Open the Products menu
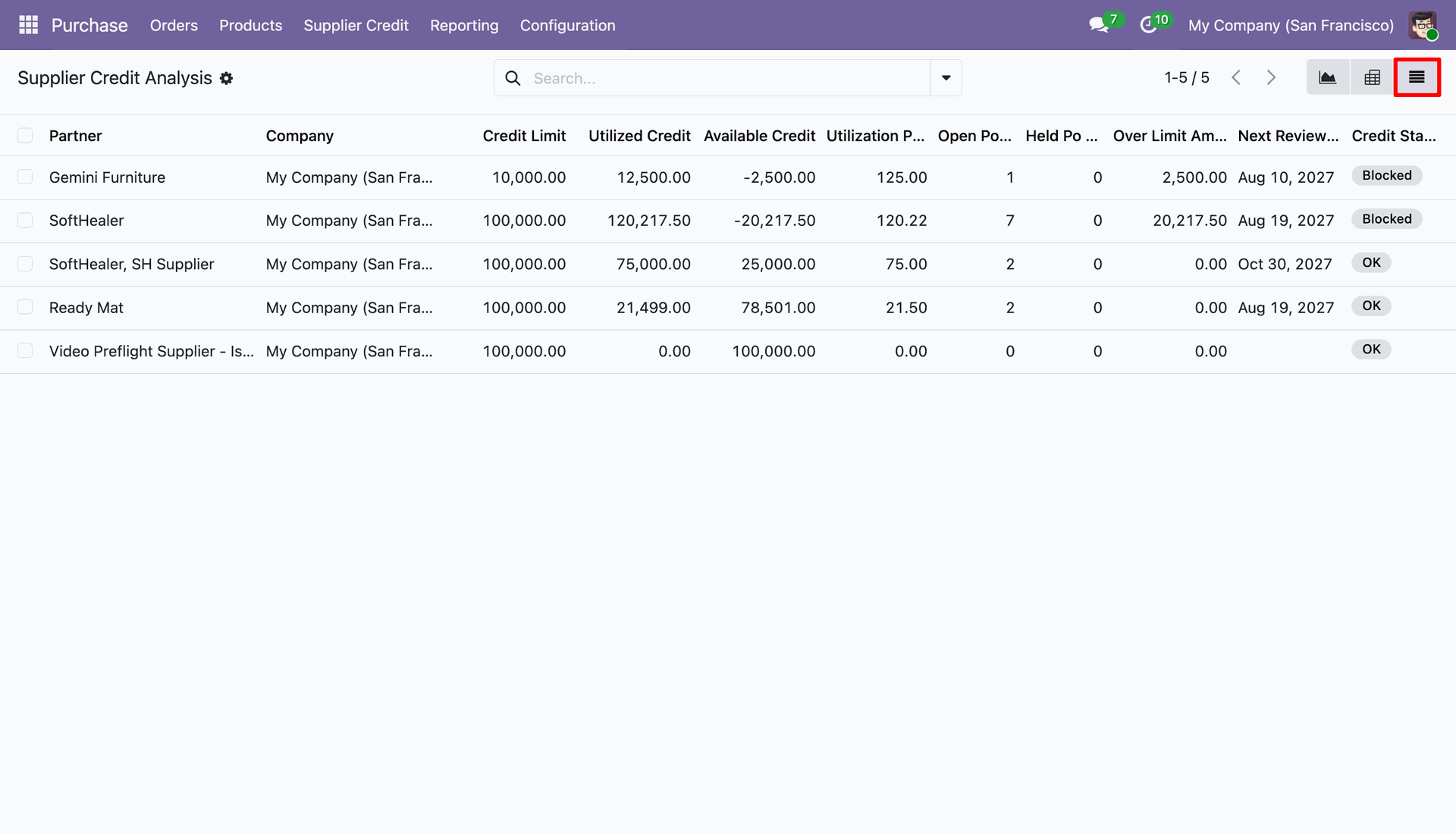 [x=250, y=25]
